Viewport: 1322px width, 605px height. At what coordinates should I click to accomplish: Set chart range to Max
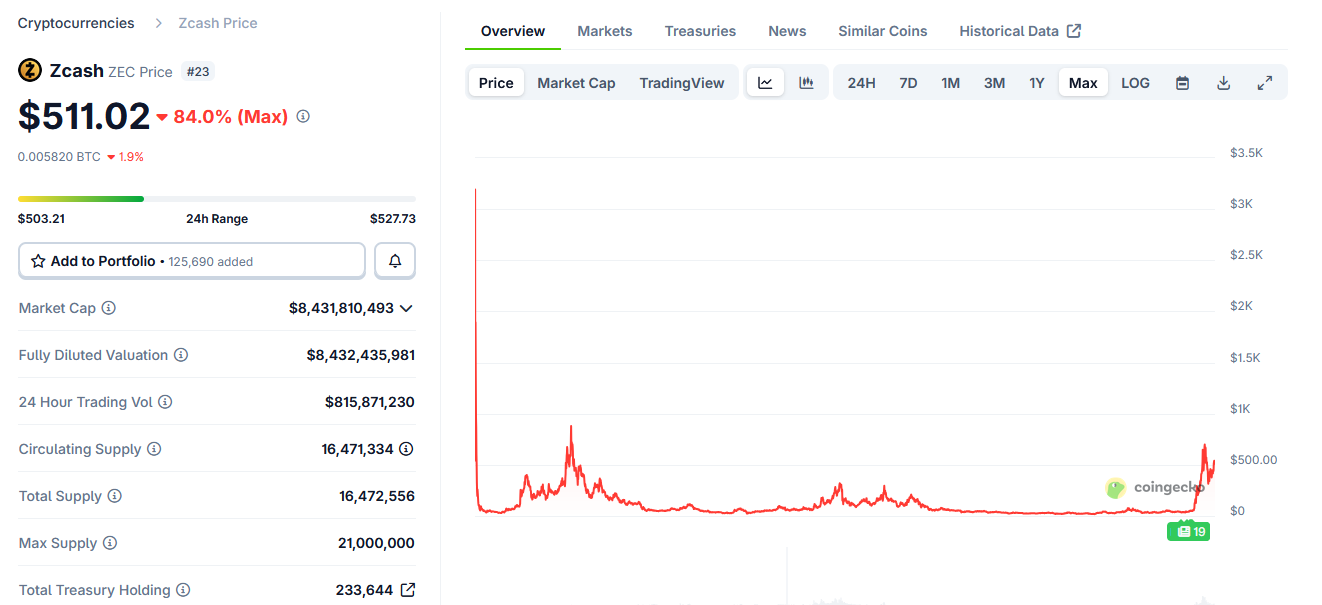tap(1083, 83)
